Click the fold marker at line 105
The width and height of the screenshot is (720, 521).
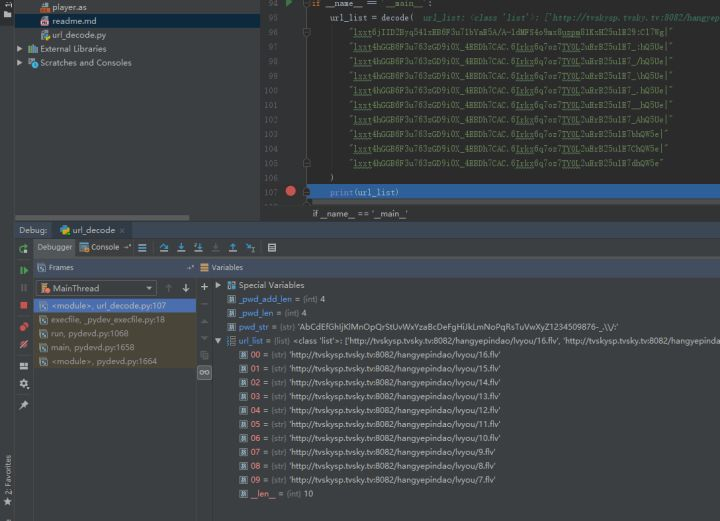(x=307, y=163)
